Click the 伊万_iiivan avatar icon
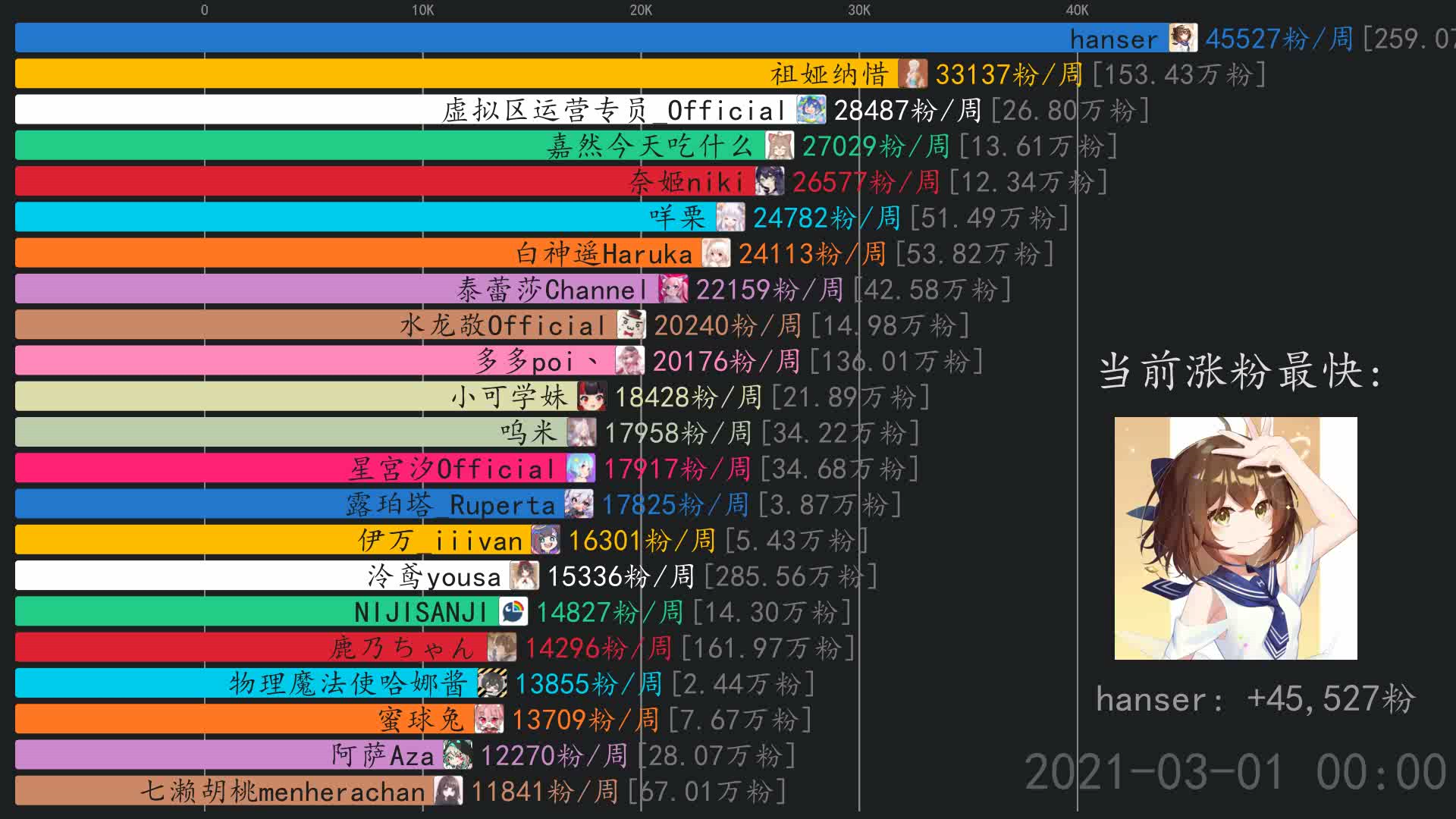 [x=546, y=540]
